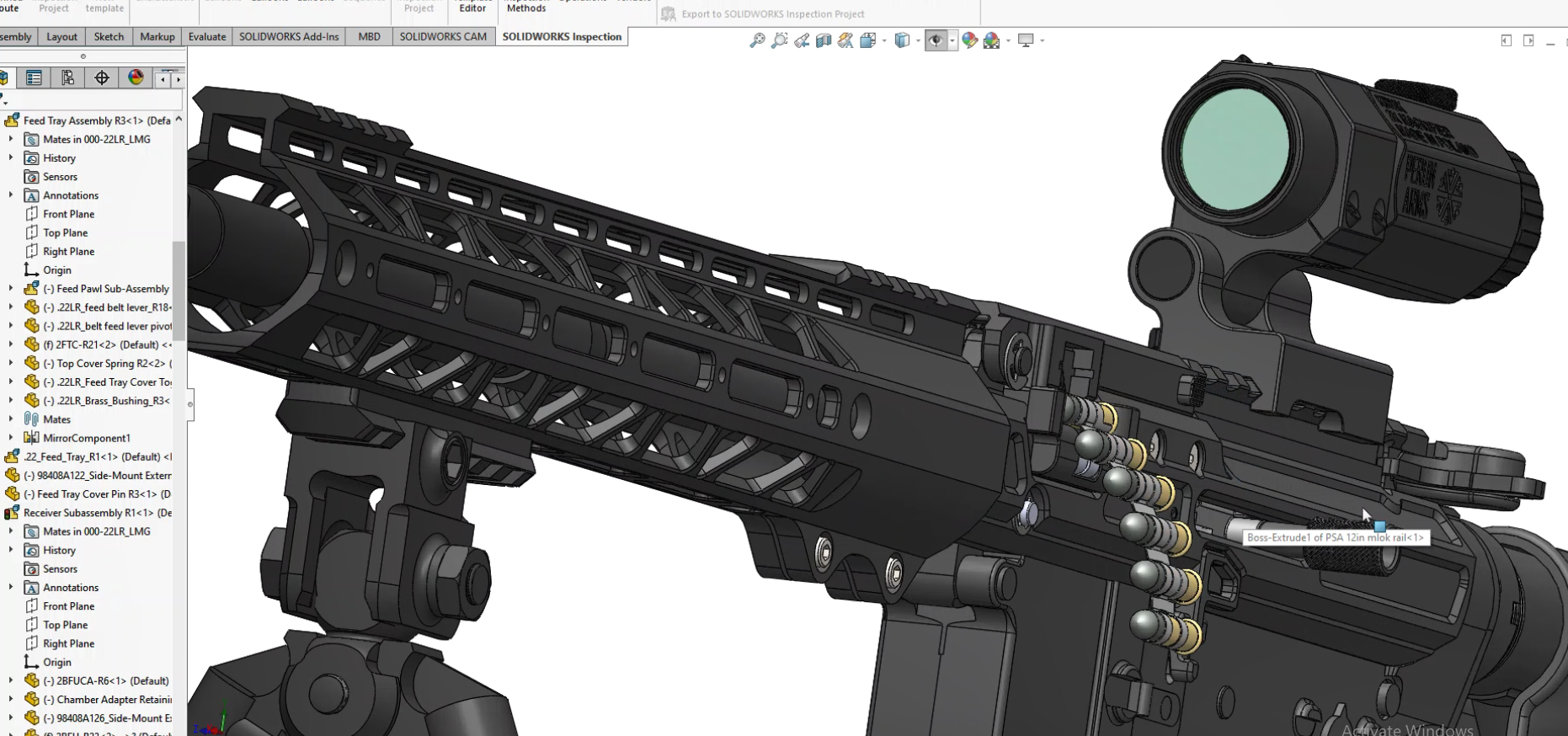The width and height of the screenshot is (1568, 736).
Task: Activate the Section View tool
Action: (x=824, y=40)
